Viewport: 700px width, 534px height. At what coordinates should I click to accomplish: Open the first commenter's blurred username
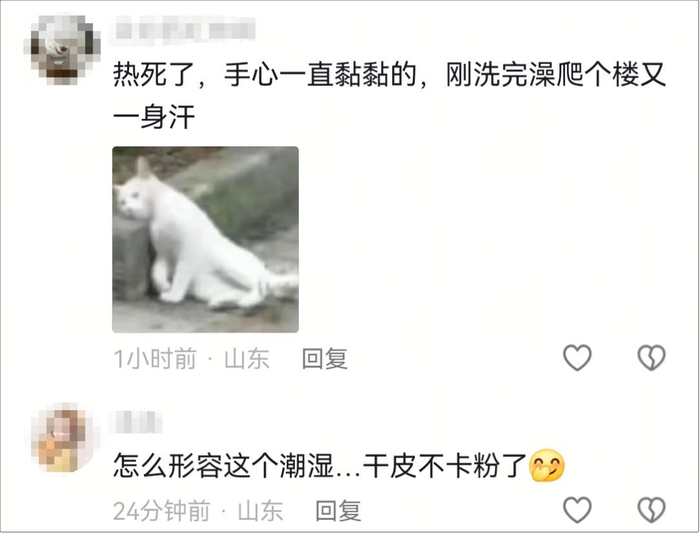185,30
